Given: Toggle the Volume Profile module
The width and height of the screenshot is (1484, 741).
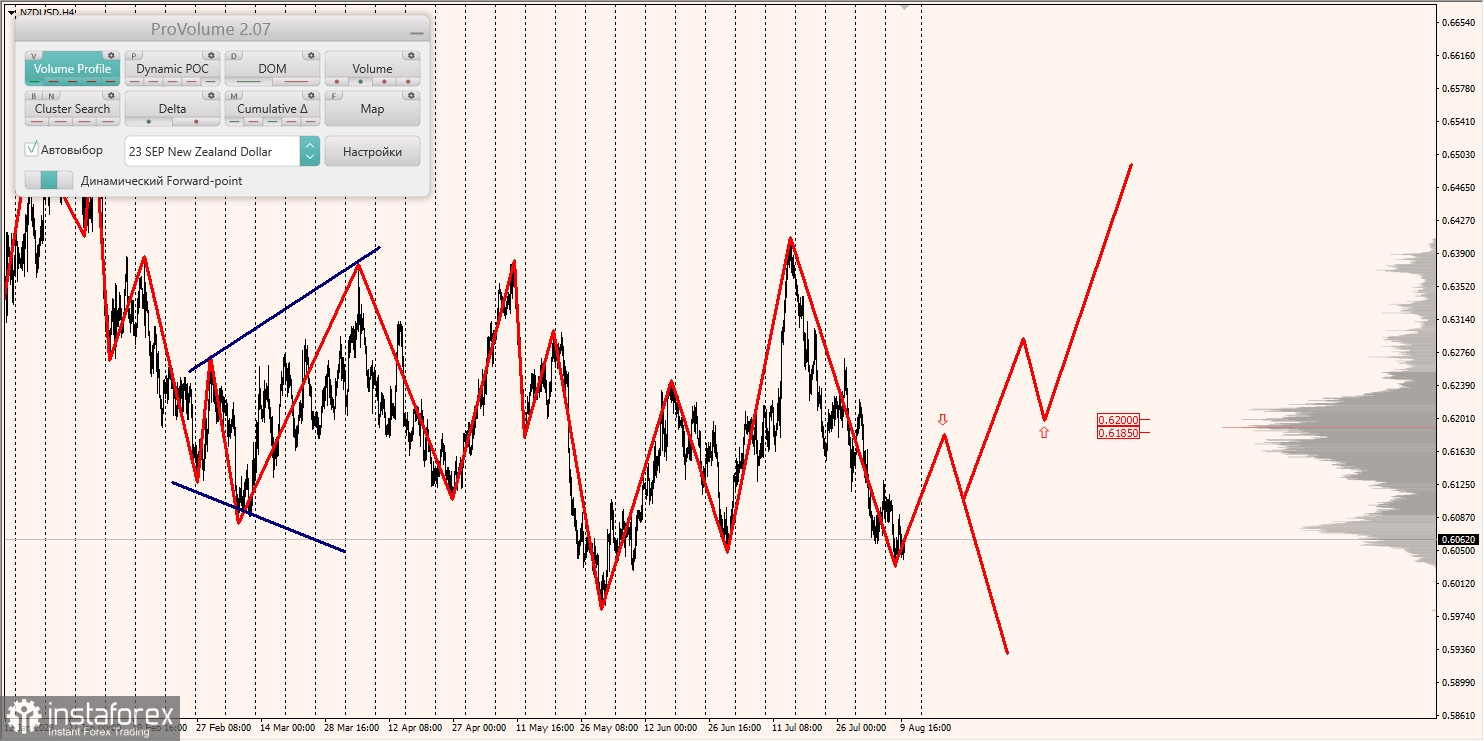Looking at the screenshot, I should (x=72, y=68).
